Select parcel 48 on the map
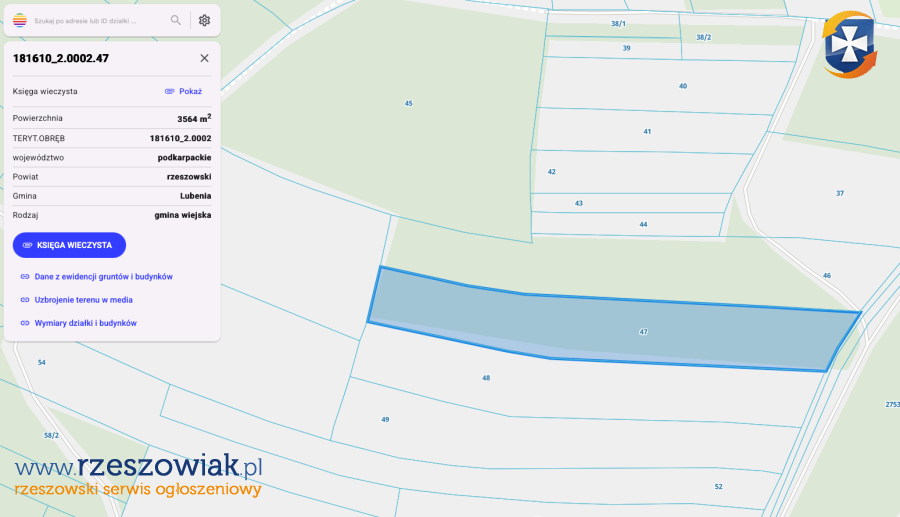900x517 pixels. [486, 378]
